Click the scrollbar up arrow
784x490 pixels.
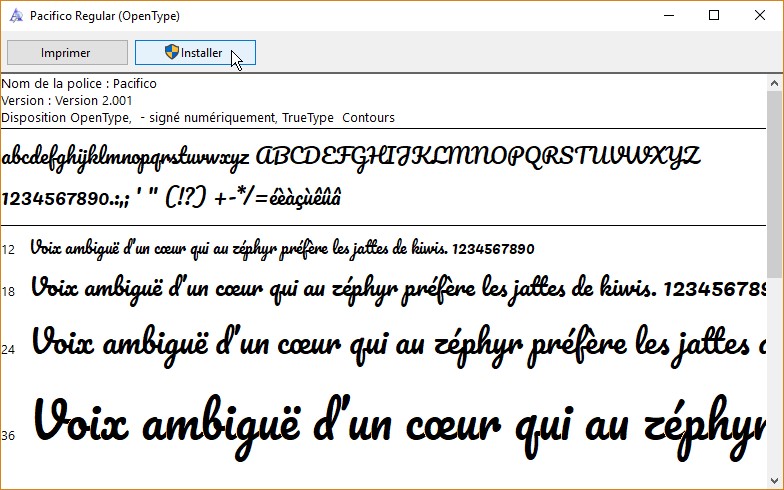tap(775, 83)
